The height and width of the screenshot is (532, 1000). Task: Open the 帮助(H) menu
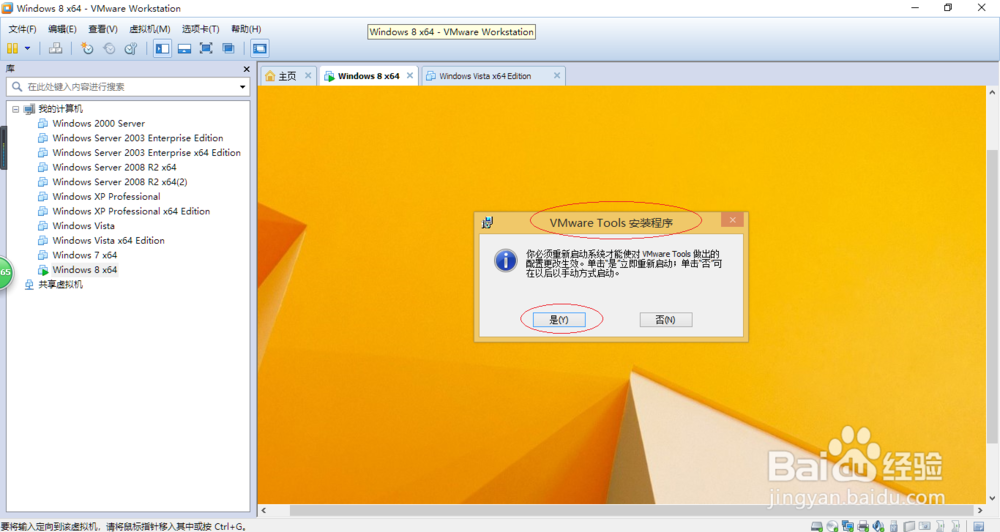point(246,29)
